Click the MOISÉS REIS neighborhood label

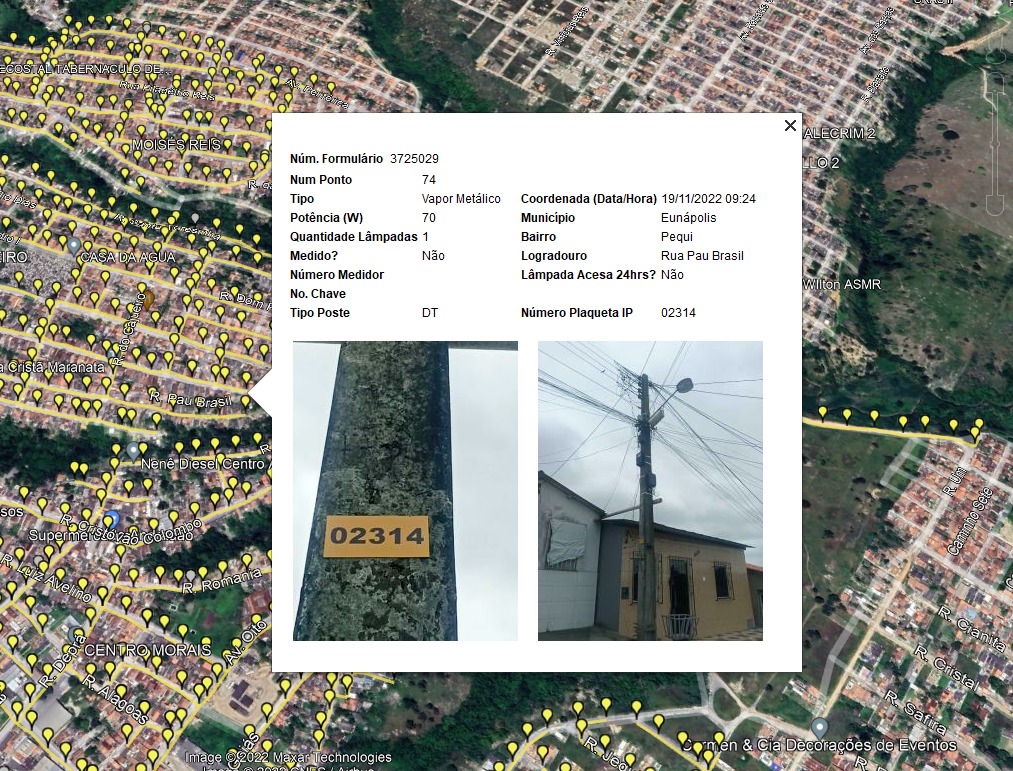(x=177, y=145)
